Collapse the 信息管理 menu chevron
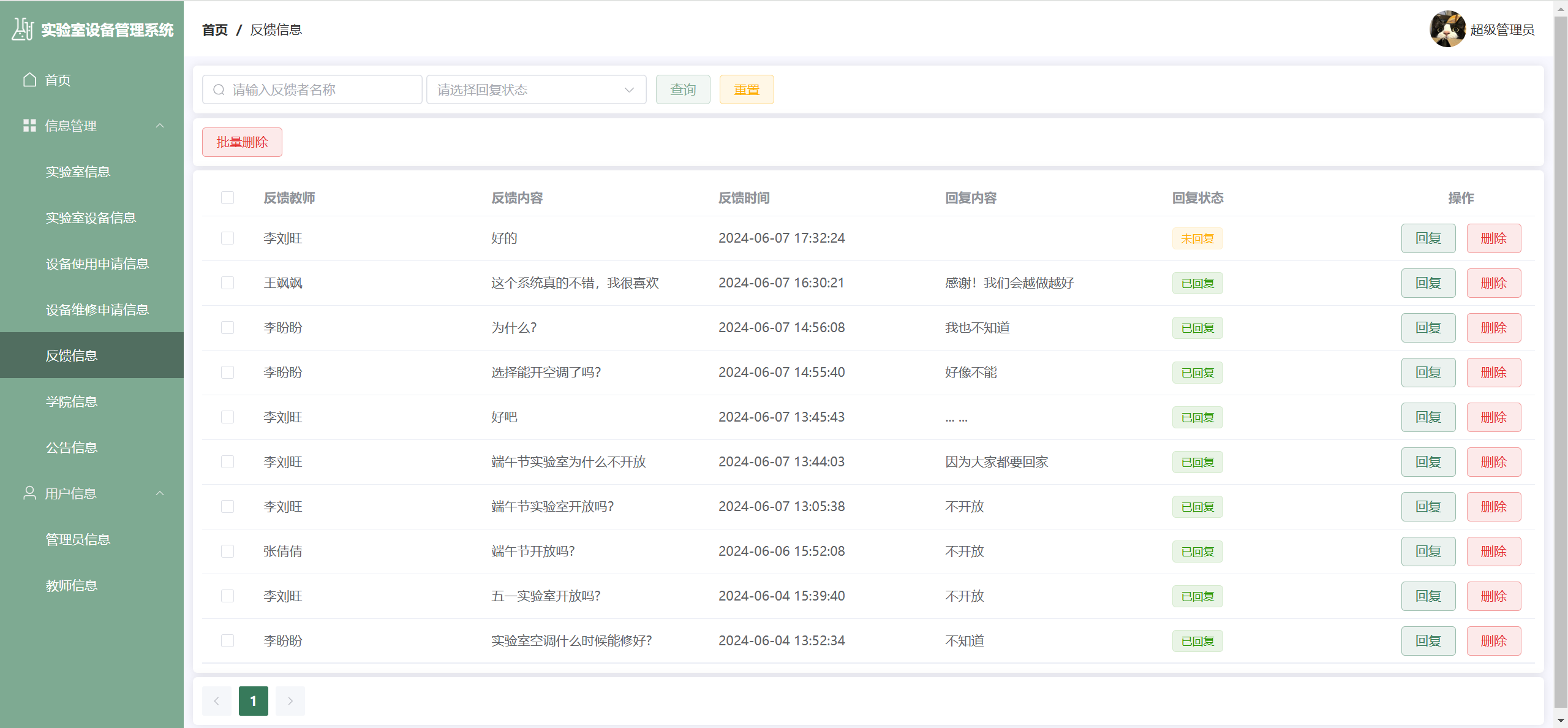 pos(160,126)
